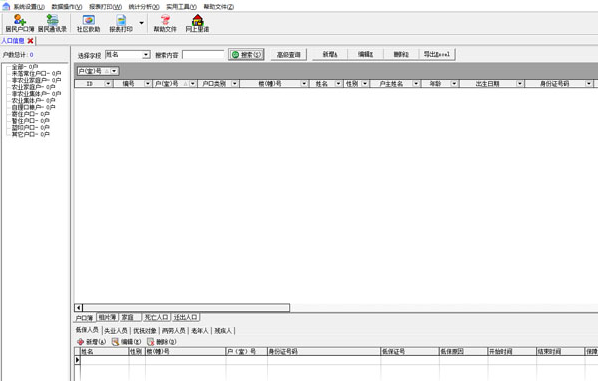Open the 社区救助 toolbar icon

coord(88,23)
